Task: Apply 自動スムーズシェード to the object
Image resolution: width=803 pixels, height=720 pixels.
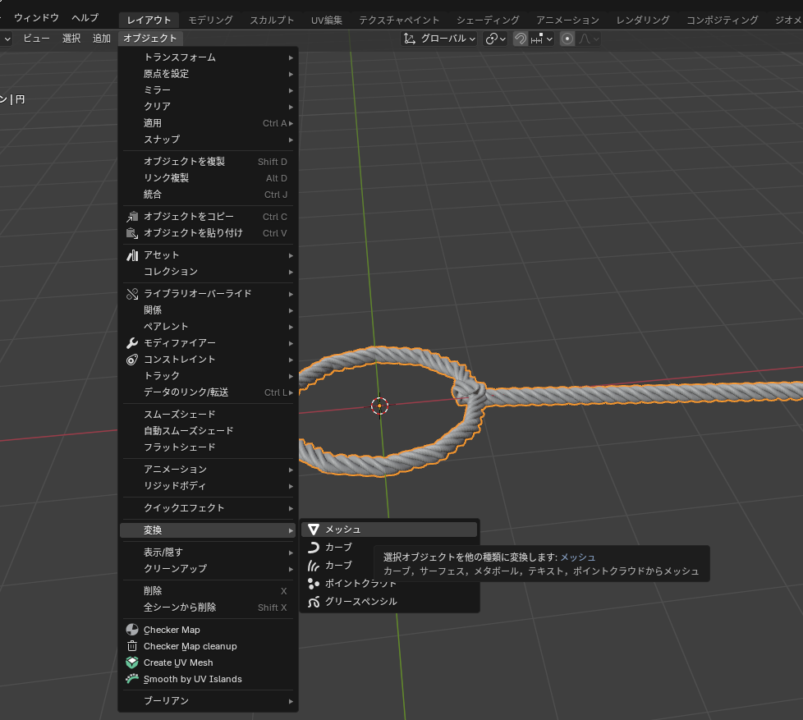Action: pos(188,431)
